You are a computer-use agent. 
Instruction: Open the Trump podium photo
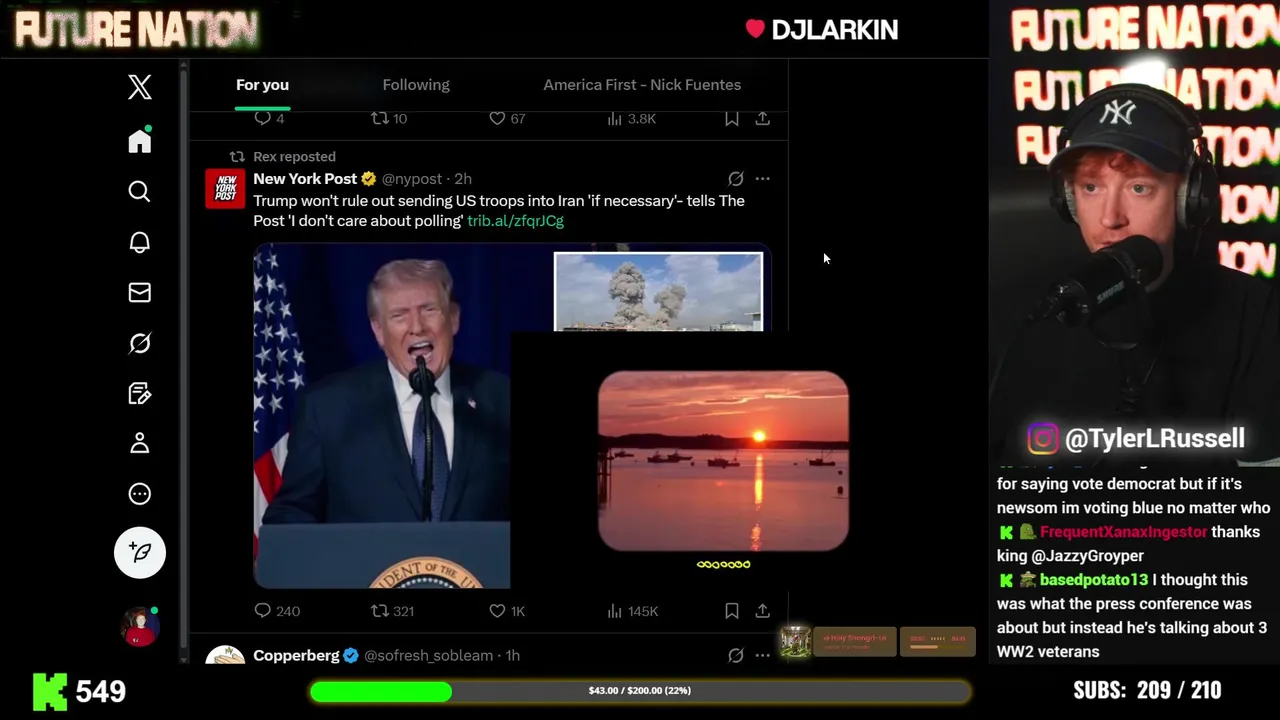coord(382,416)
